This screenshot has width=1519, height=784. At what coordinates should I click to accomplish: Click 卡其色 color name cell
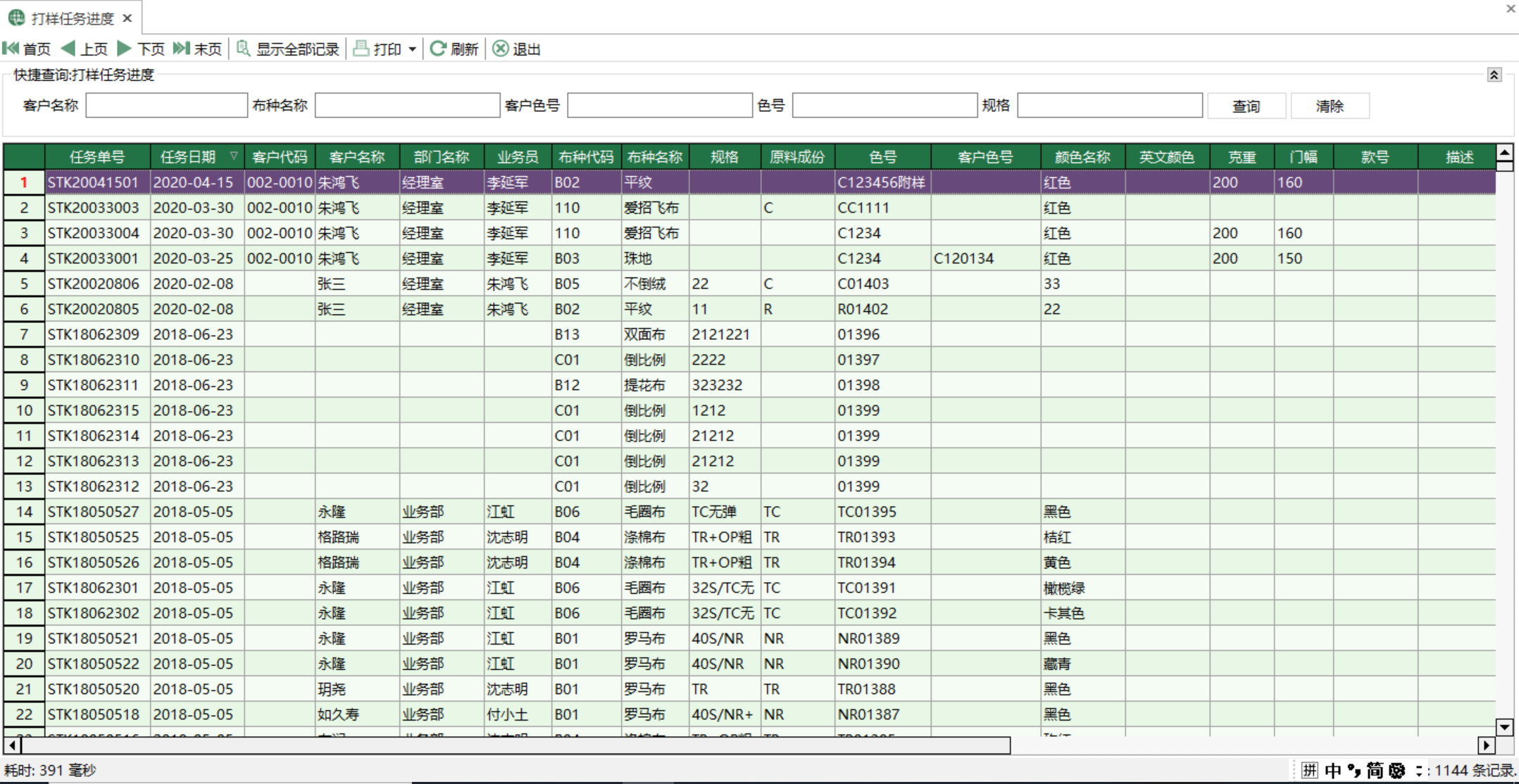coord(1083,613)
